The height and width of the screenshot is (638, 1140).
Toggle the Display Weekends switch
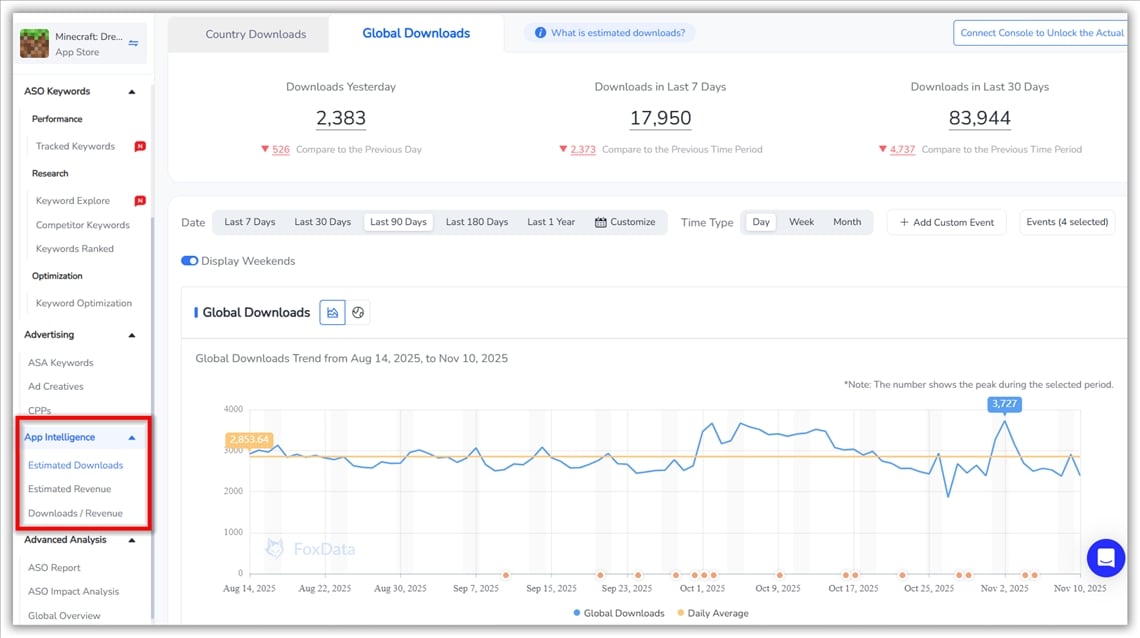pos(189,261)
